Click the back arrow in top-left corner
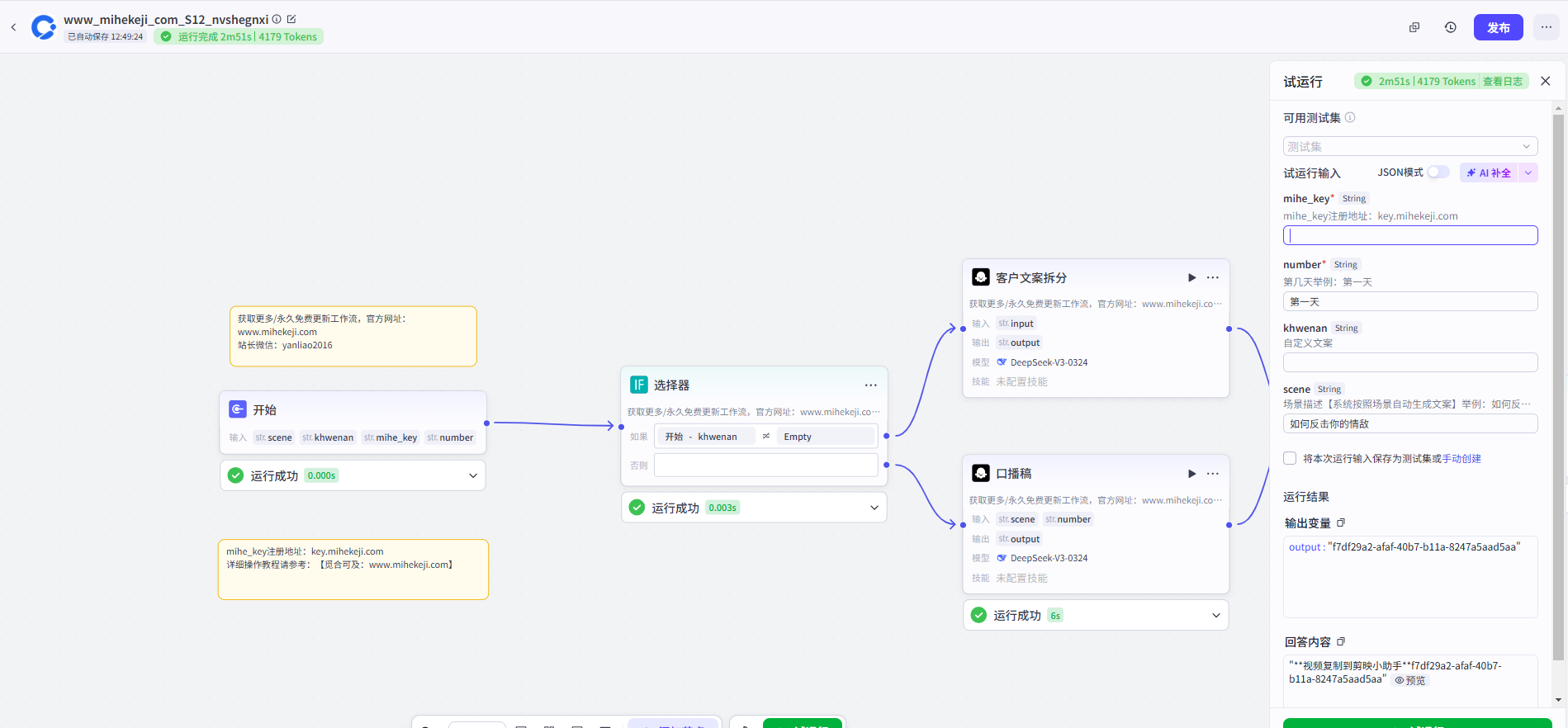The width and height of the screenshot is (1568, 728). [13, 27]
